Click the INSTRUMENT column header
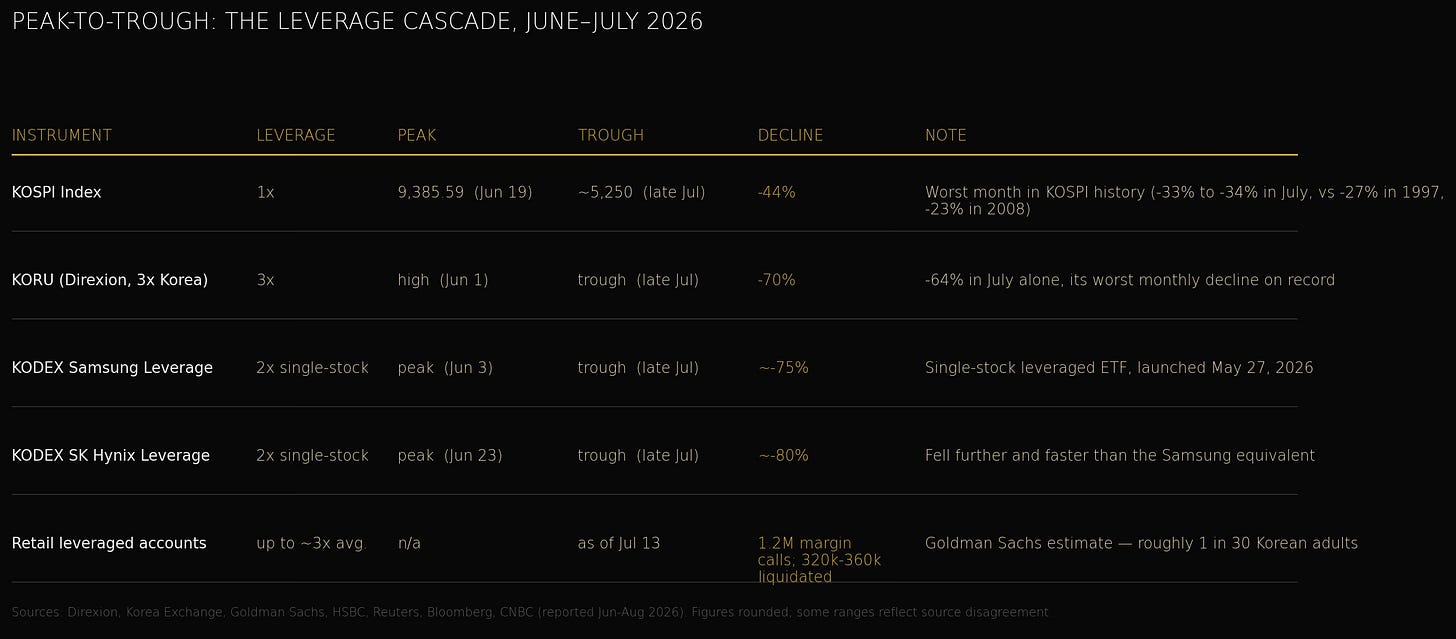Viewport: 1456px width, 639px height. tap(62, 135)
